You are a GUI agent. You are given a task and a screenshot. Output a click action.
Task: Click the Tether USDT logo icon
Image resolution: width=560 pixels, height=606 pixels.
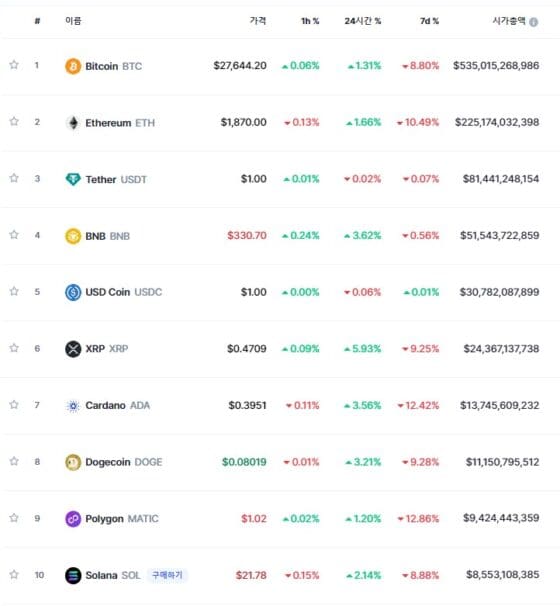point(73,179)
